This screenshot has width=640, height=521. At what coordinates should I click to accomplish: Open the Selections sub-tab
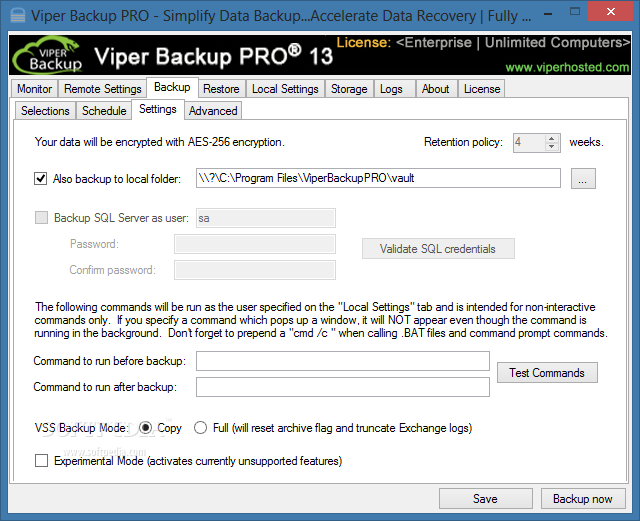(x=45, y=111)
